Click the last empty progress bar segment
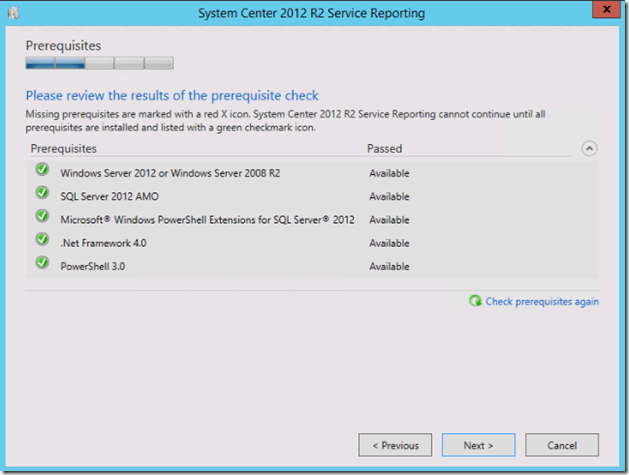Image resolution: width=629 pixels, height=475 pixels. click(x=159, y=63)
